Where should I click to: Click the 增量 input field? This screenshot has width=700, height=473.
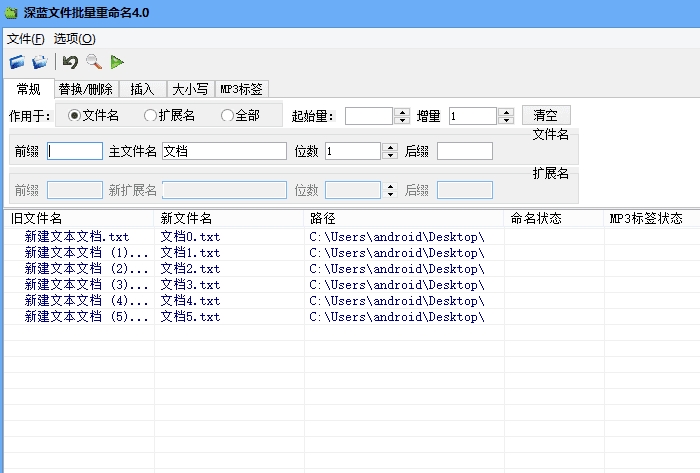tap(473, 116)
